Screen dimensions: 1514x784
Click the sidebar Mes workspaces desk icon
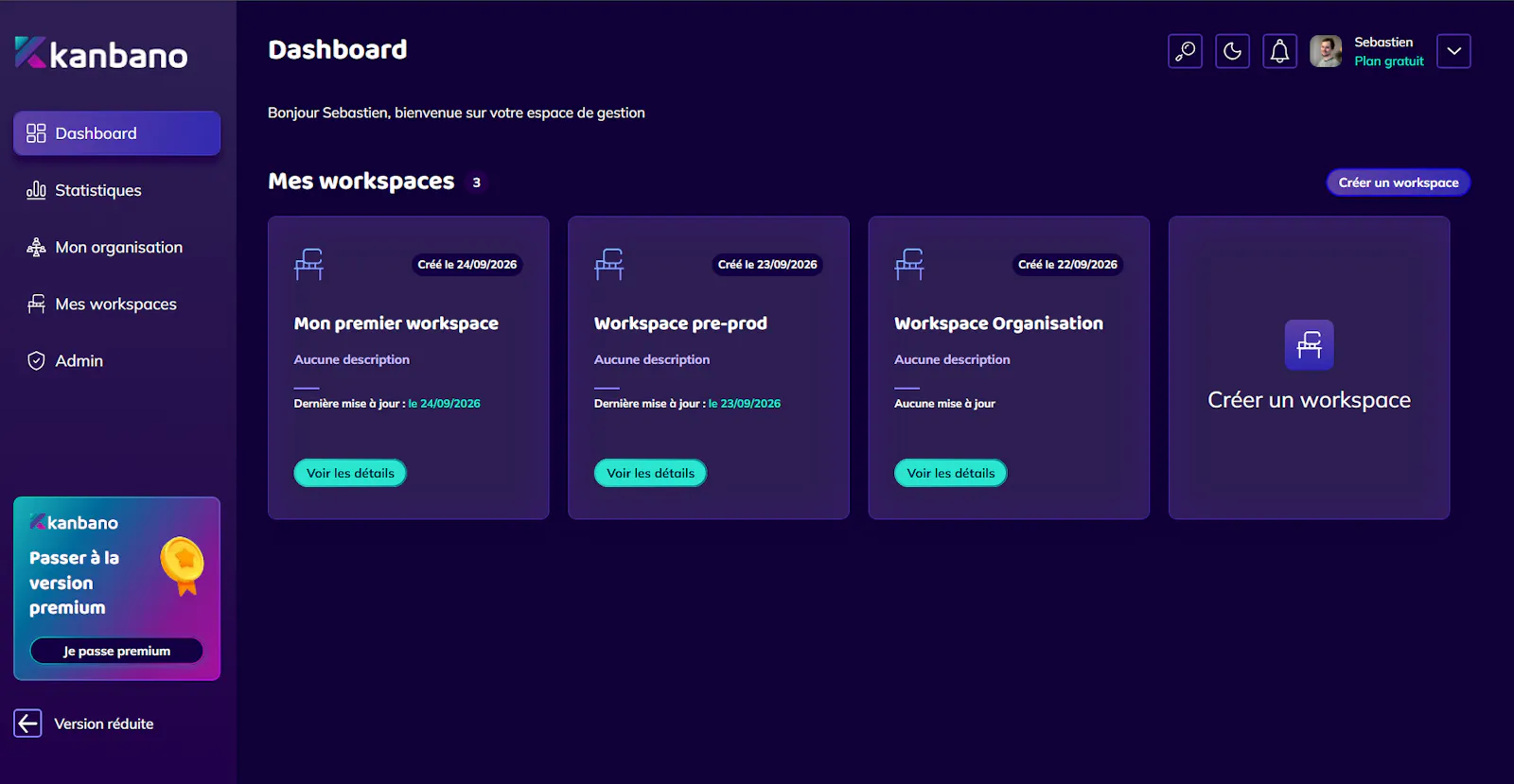36,304
